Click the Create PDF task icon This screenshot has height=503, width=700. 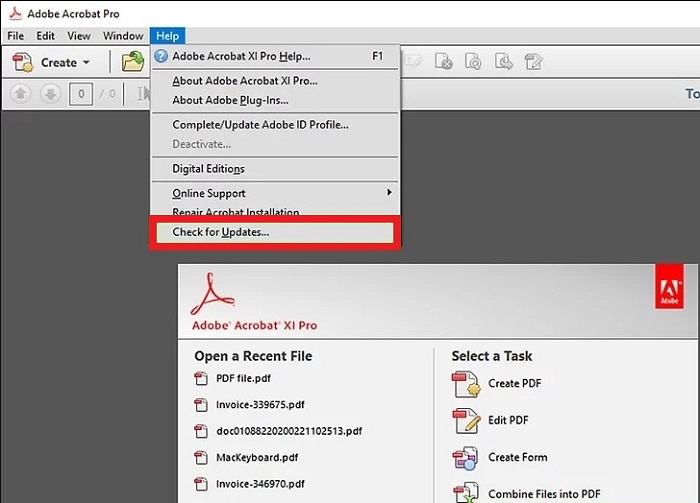(x=466, y=384)
